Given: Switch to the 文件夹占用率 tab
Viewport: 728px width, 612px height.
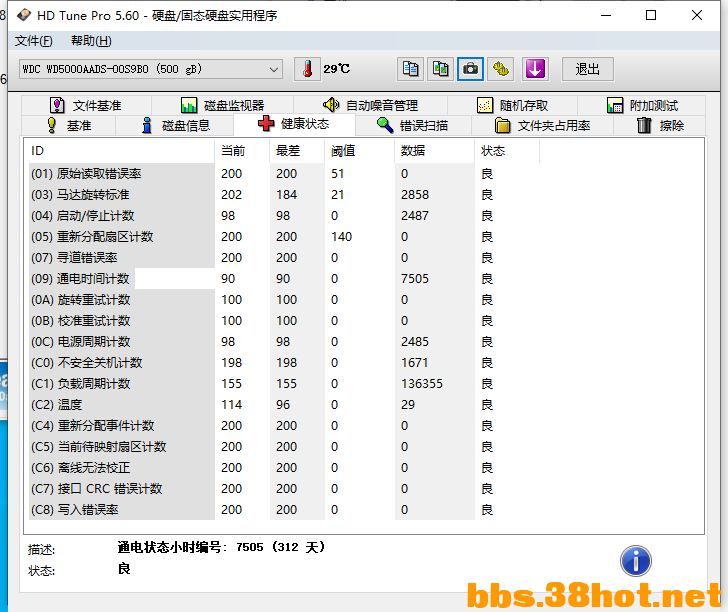Looking at the screenshot, I should coord(542,125).
